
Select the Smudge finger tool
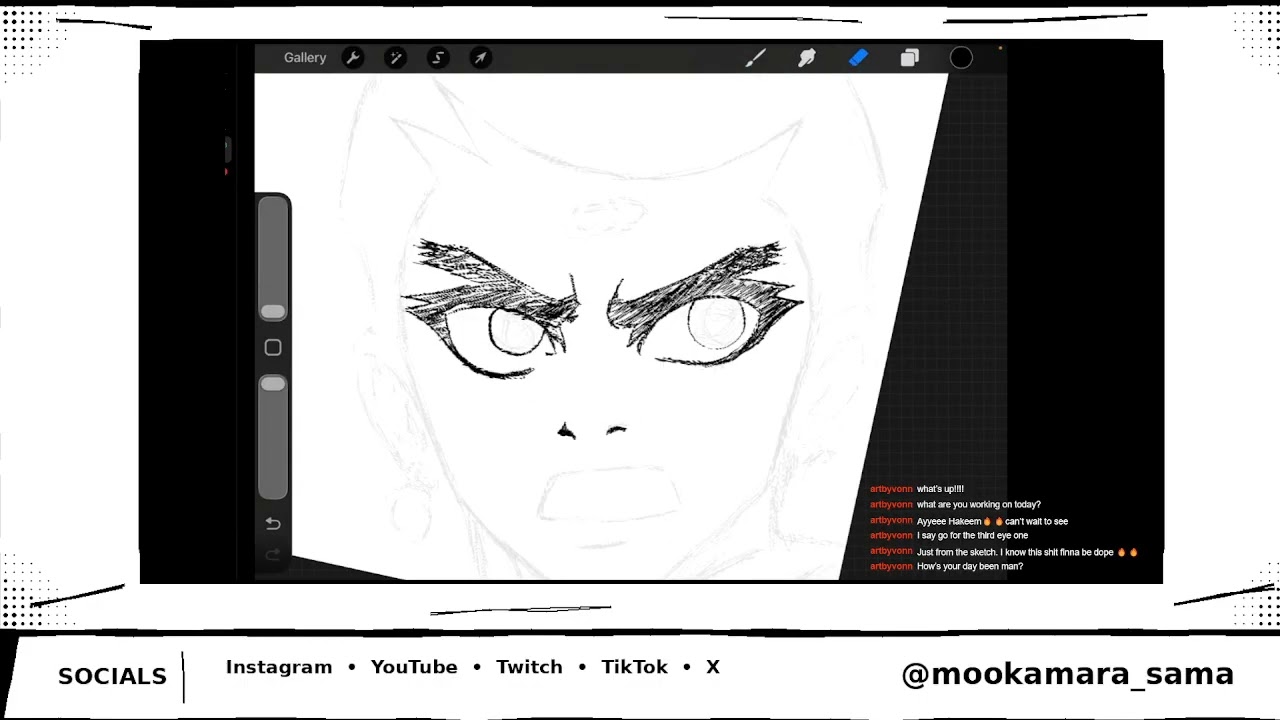807,58
